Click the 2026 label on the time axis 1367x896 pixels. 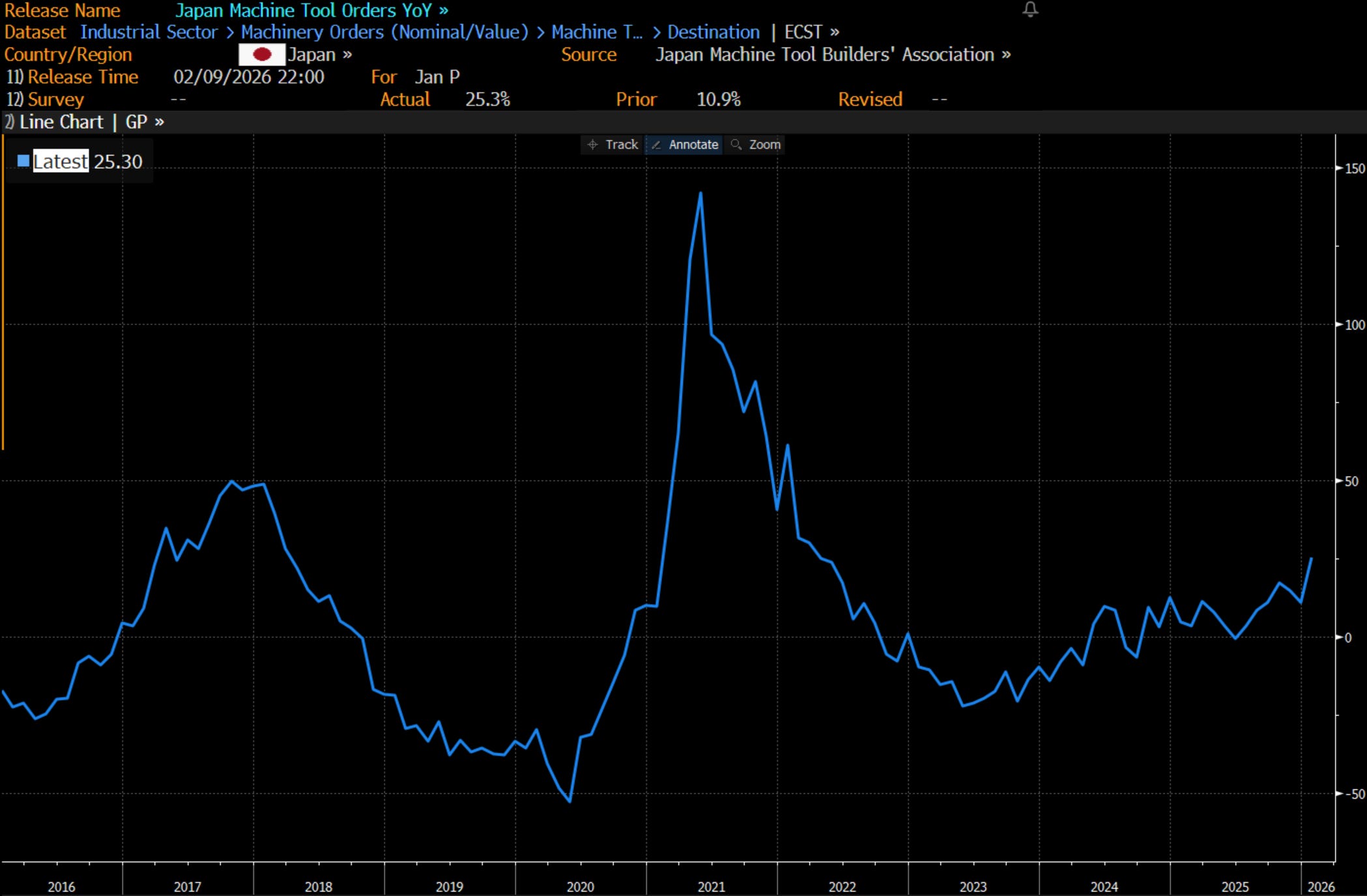coord(1321,887)
